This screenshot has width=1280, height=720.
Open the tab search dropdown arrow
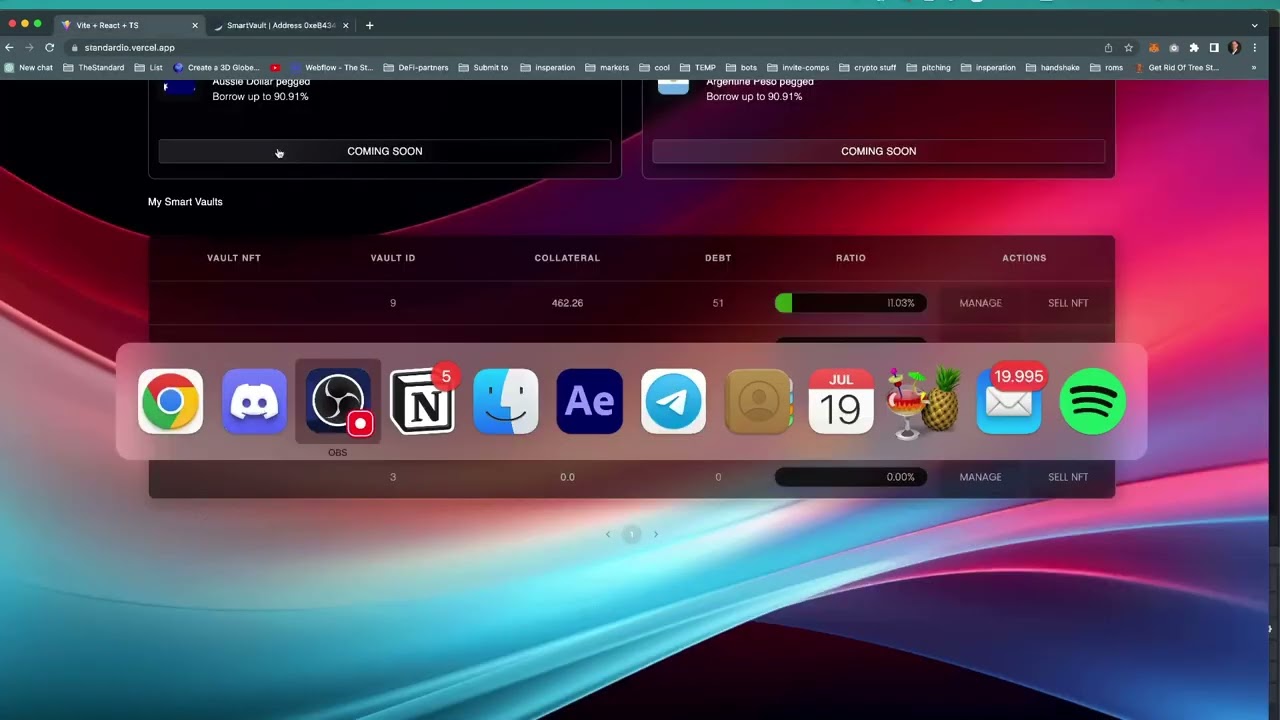pyautogui.click(x=1255, y=25)
